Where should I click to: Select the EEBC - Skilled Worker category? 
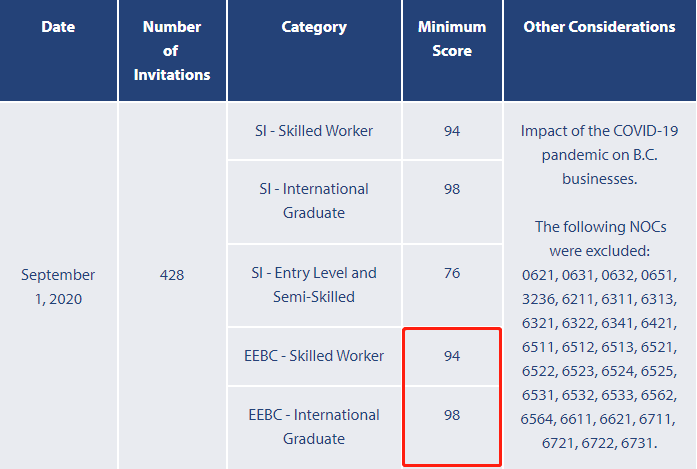[315, 356]
